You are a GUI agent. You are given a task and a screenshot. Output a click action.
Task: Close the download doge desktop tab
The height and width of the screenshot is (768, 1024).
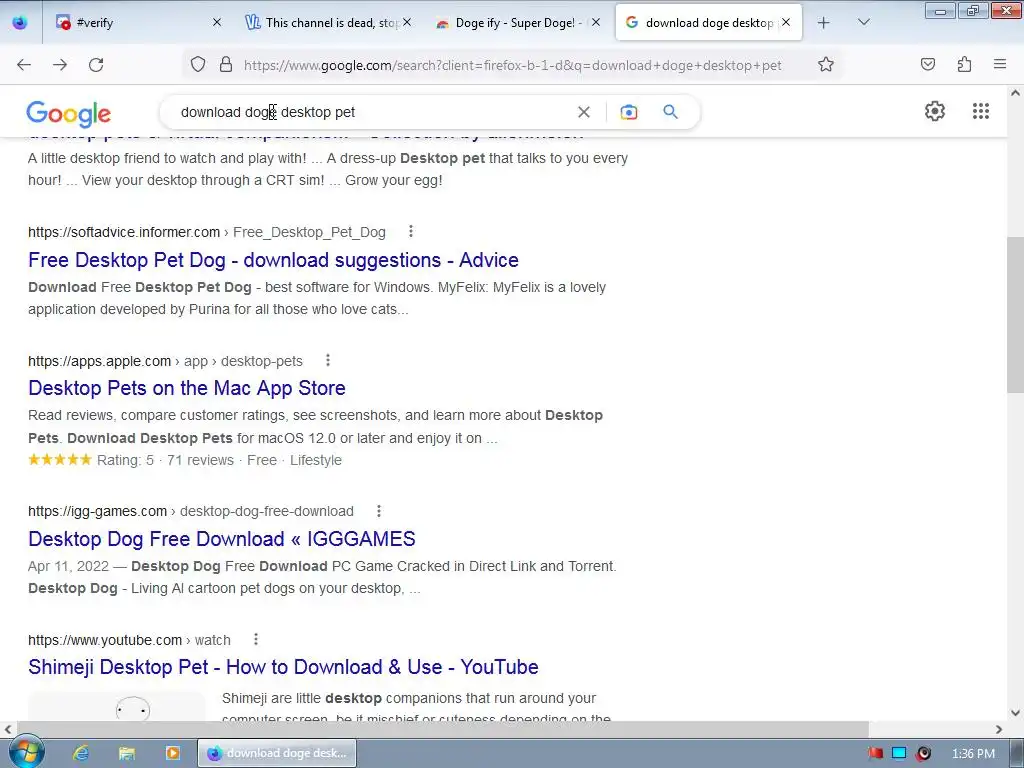pyautogui.click(x=786, y=22)
